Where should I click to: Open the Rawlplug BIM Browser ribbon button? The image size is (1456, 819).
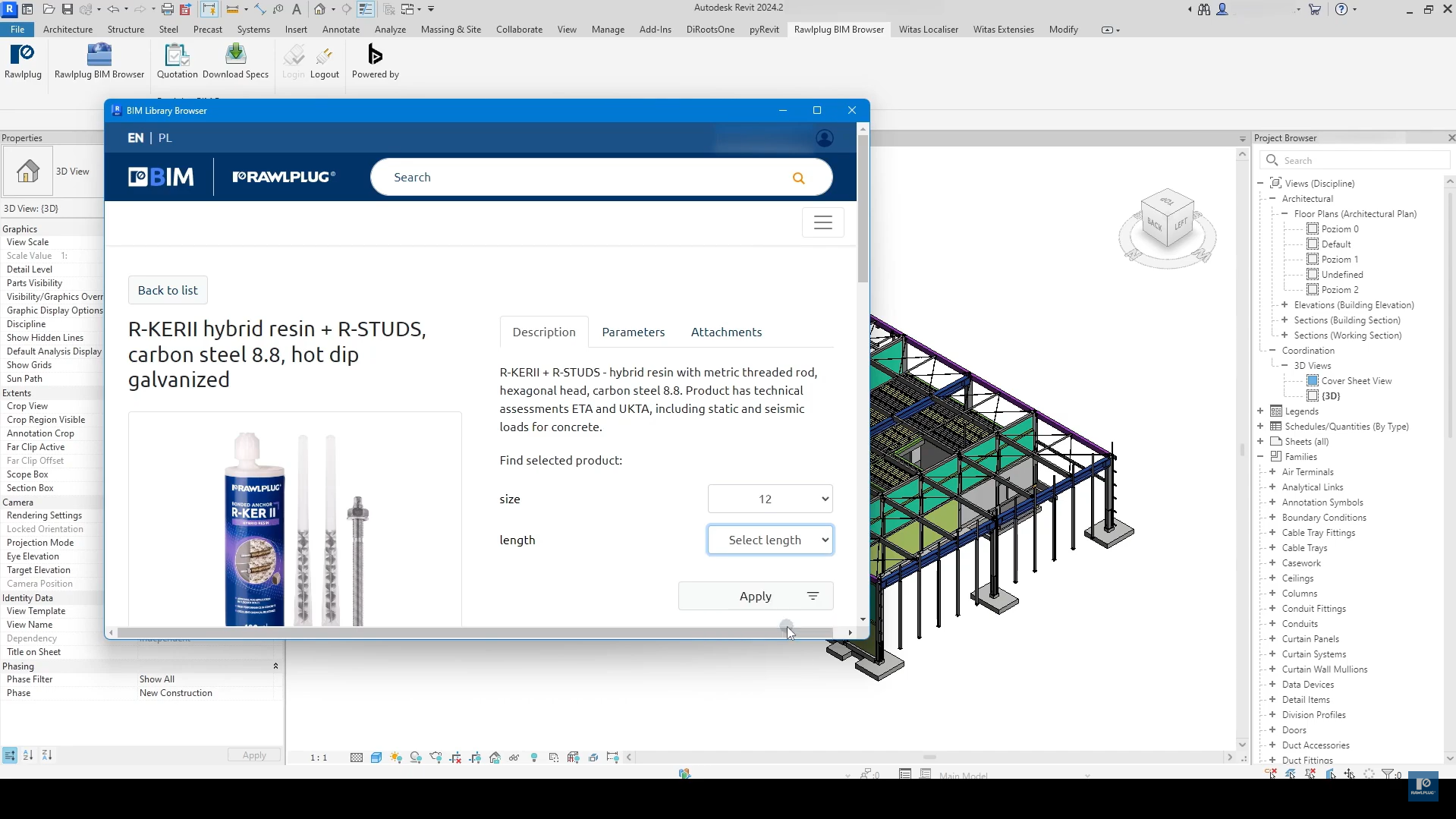point(99,61)
